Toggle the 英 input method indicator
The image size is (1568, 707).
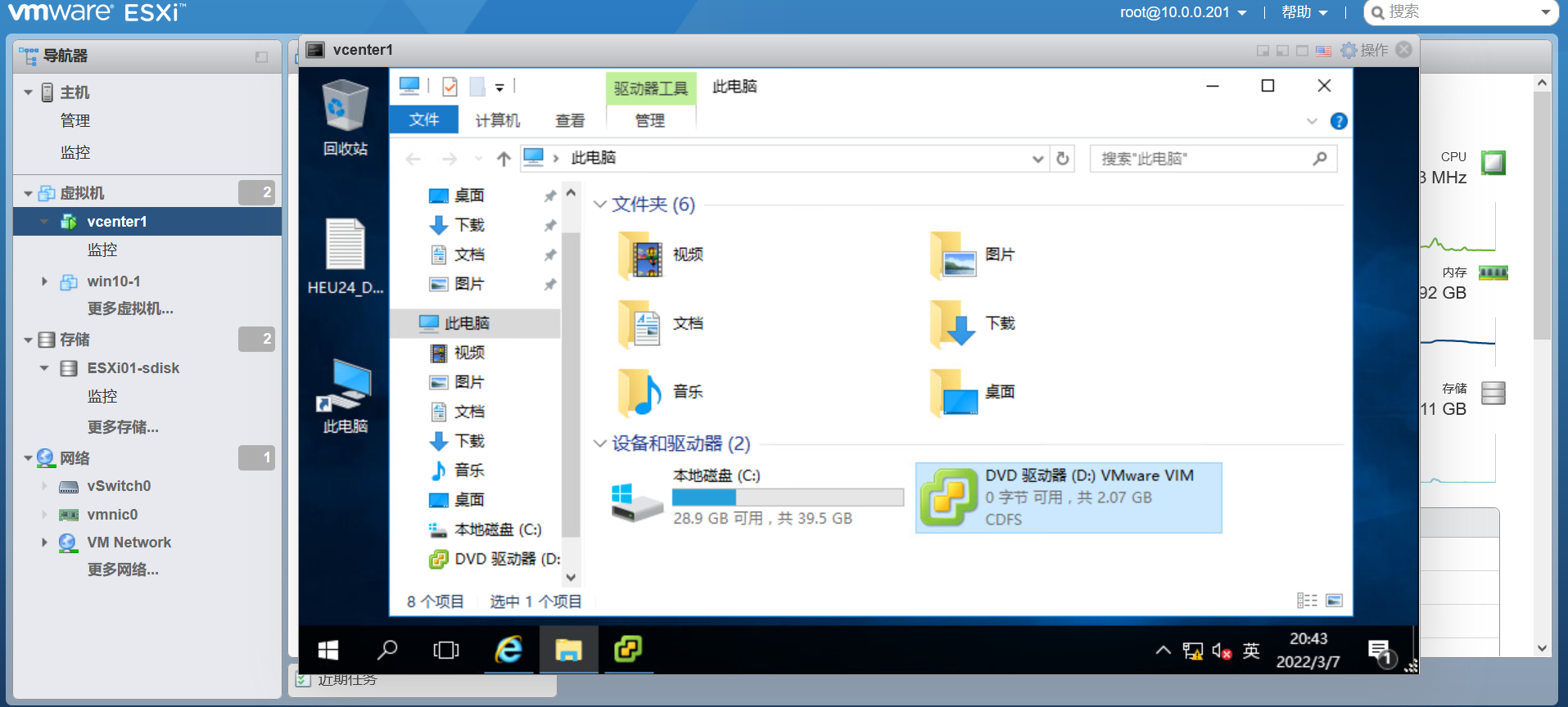pos(1251,651)
